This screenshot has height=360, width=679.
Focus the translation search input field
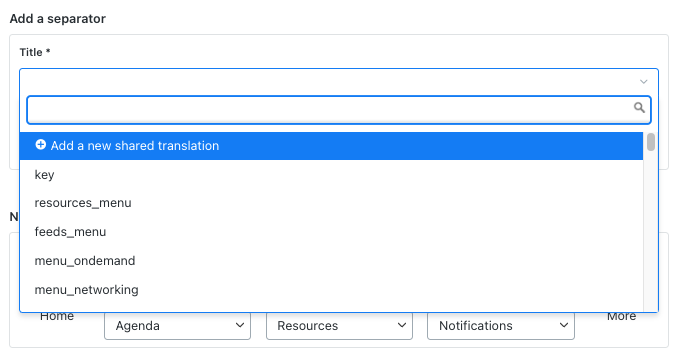[x=339, y=110]
